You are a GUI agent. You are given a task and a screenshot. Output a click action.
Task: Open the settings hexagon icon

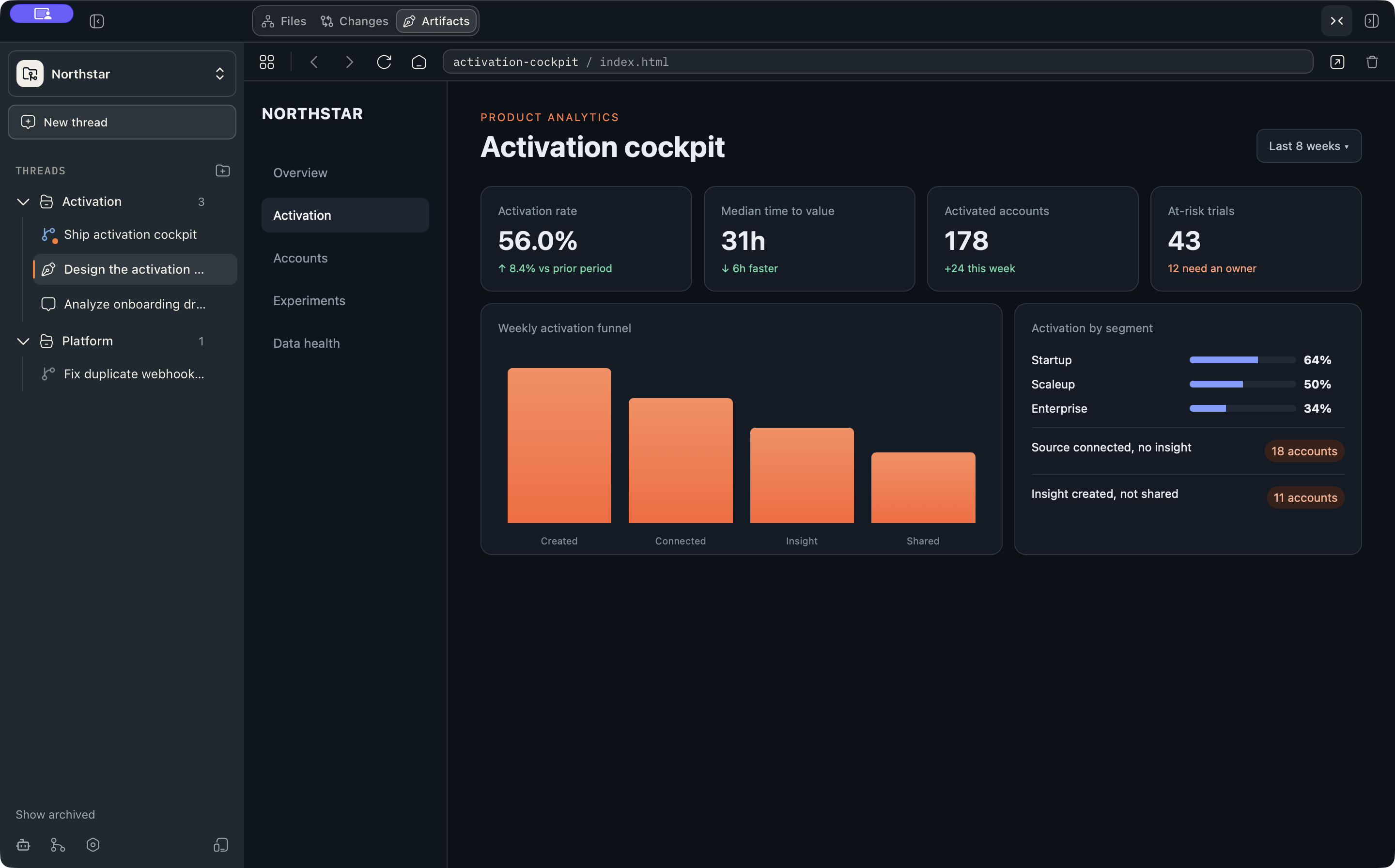pos(93,845)
